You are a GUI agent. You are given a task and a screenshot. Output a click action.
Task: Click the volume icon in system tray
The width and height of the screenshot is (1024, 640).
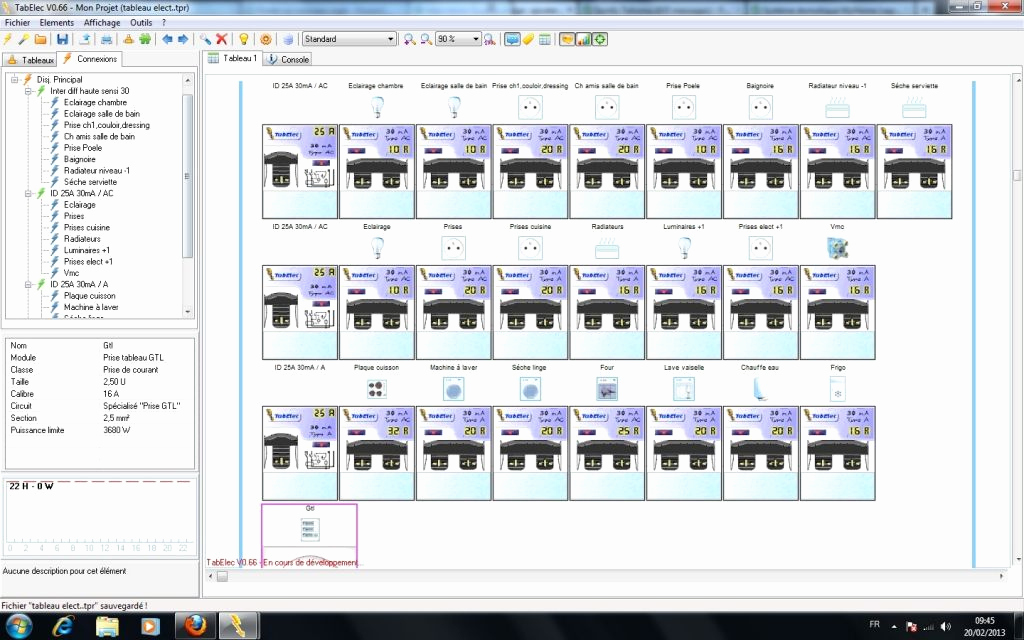(x=946, y=626)
